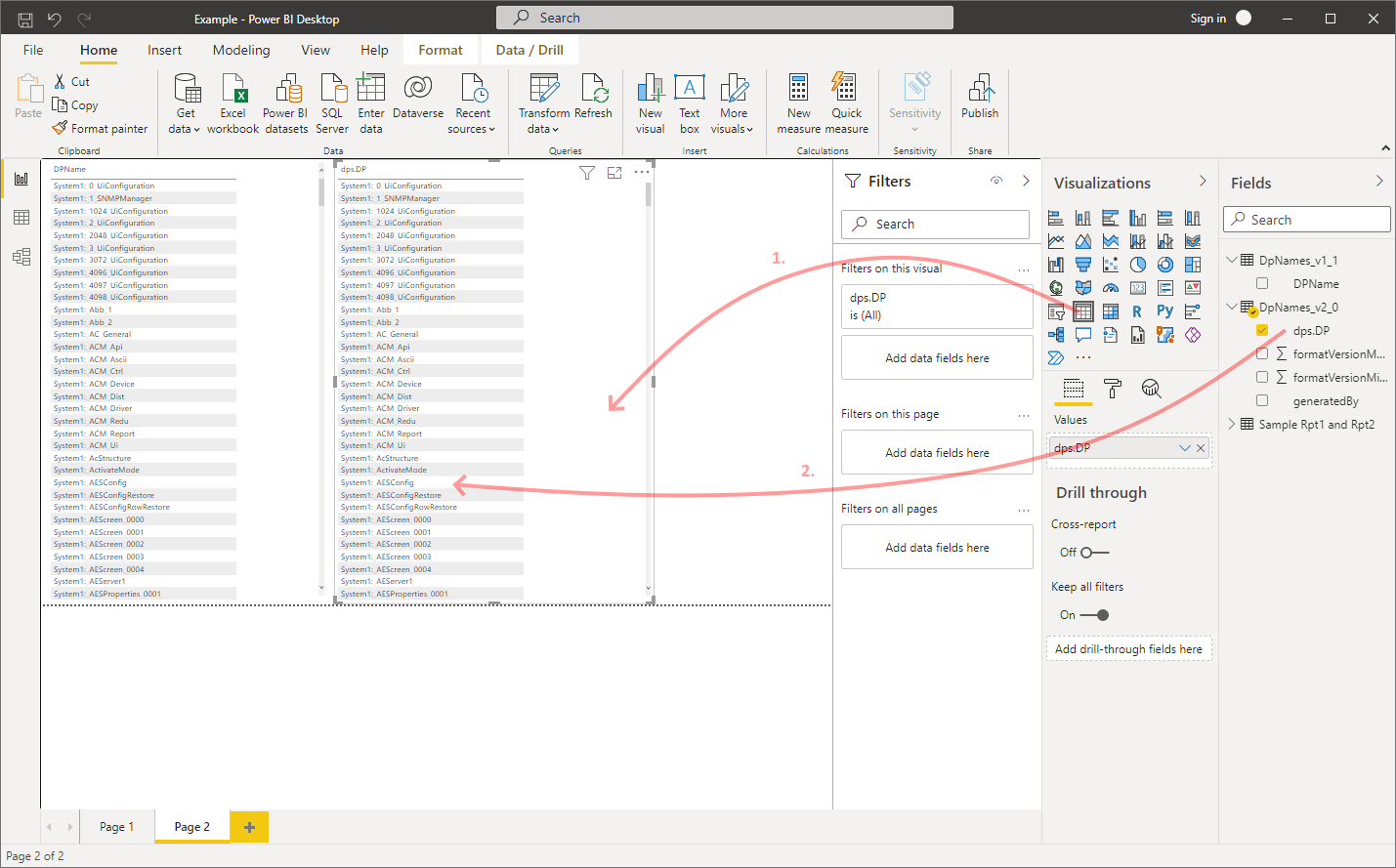Select the Pie chart visualization
The height and width of the screenshot is (868, 1396).
pyautogui.click(x=1138, y=265)
